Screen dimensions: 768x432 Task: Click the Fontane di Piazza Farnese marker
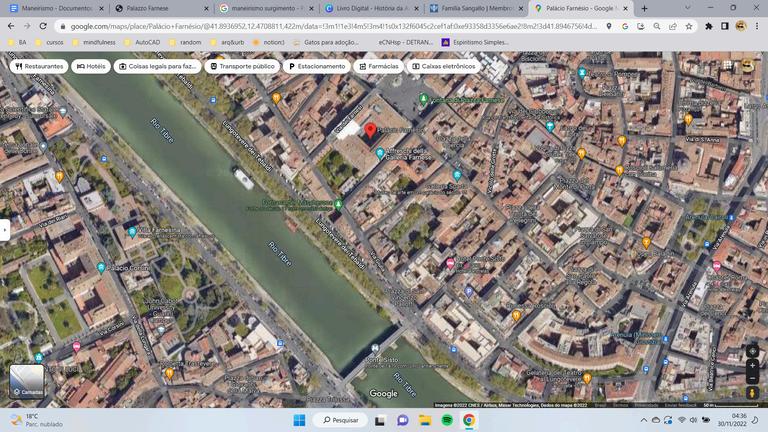click(x=424, y=99)
